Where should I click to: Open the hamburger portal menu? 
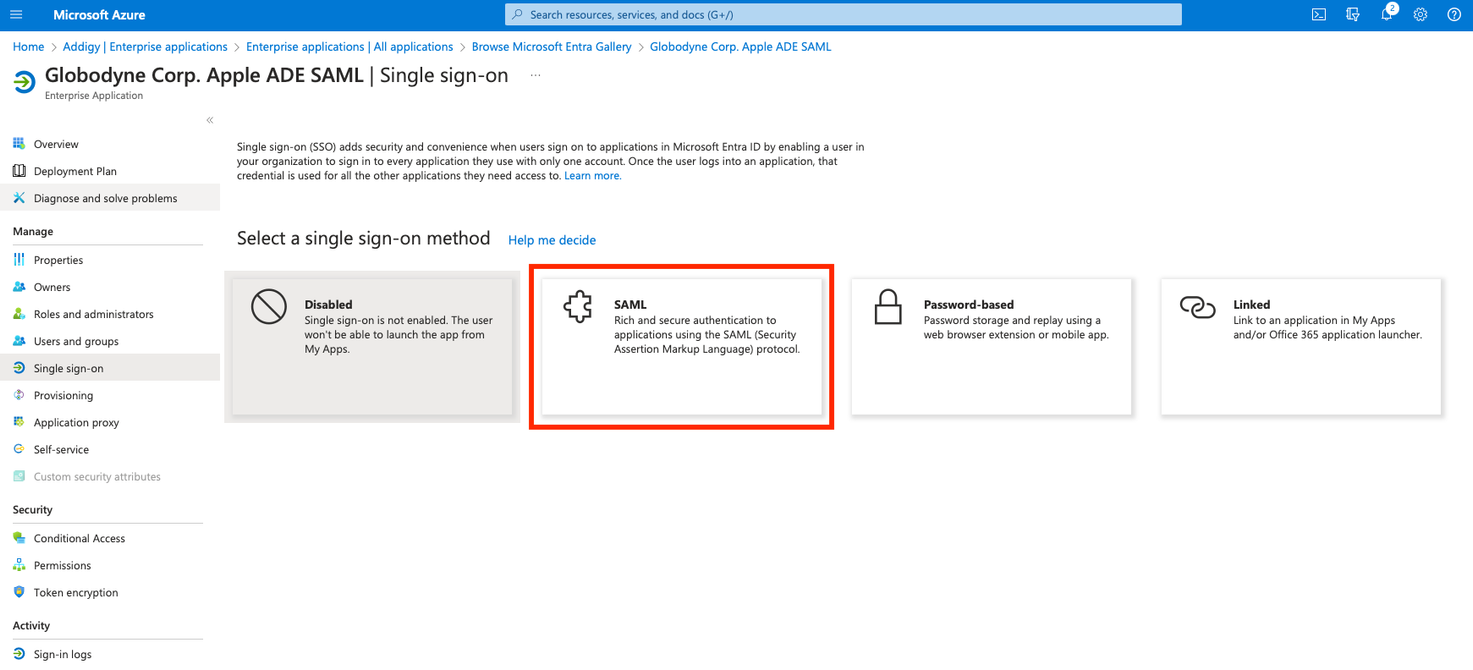(16, 15)
